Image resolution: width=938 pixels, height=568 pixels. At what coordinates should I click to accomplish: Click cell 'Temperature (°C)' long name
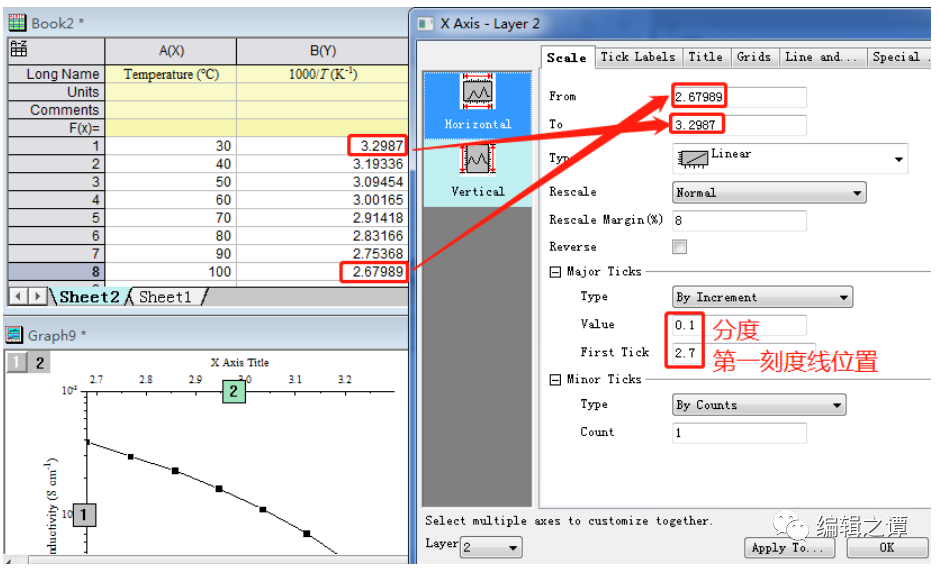(x=171, y=74)
